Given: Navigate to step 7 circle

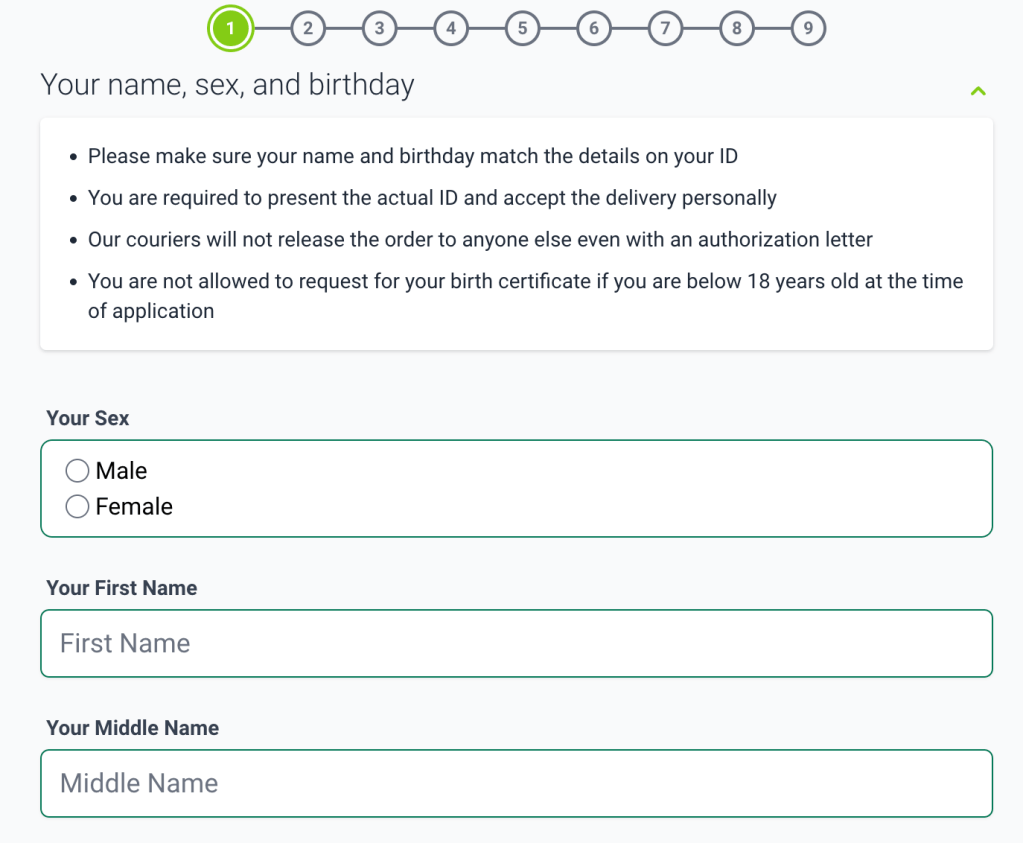Looking at the screenshot, I should point(665,29).
